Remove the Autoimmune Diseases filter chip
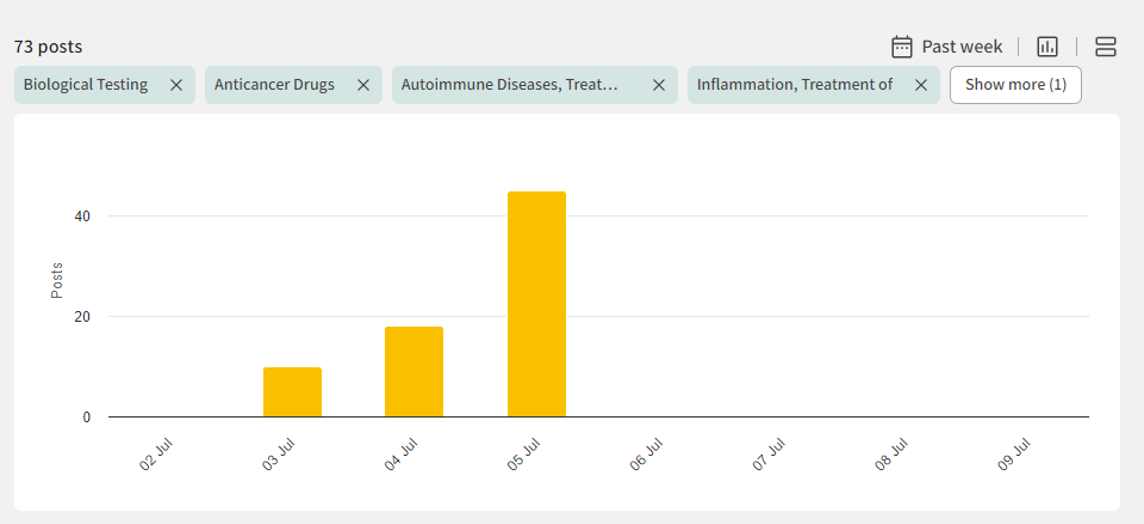Viewport: 1144px width, 524px height. click(x=658, y=85)
